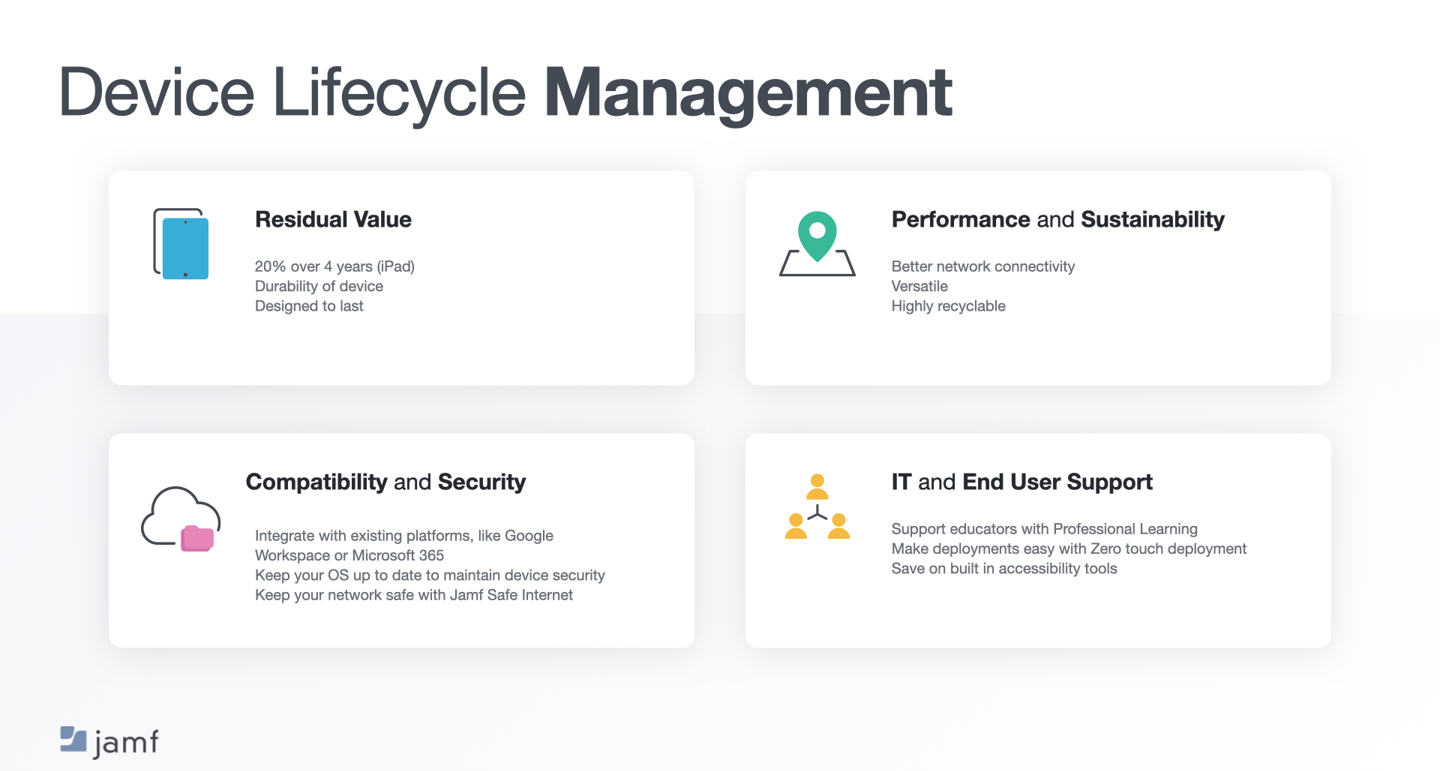Click 'Integrate with existing platforms, like Google' line
This screenshot has width=1440, height=771.
point(404,535)
